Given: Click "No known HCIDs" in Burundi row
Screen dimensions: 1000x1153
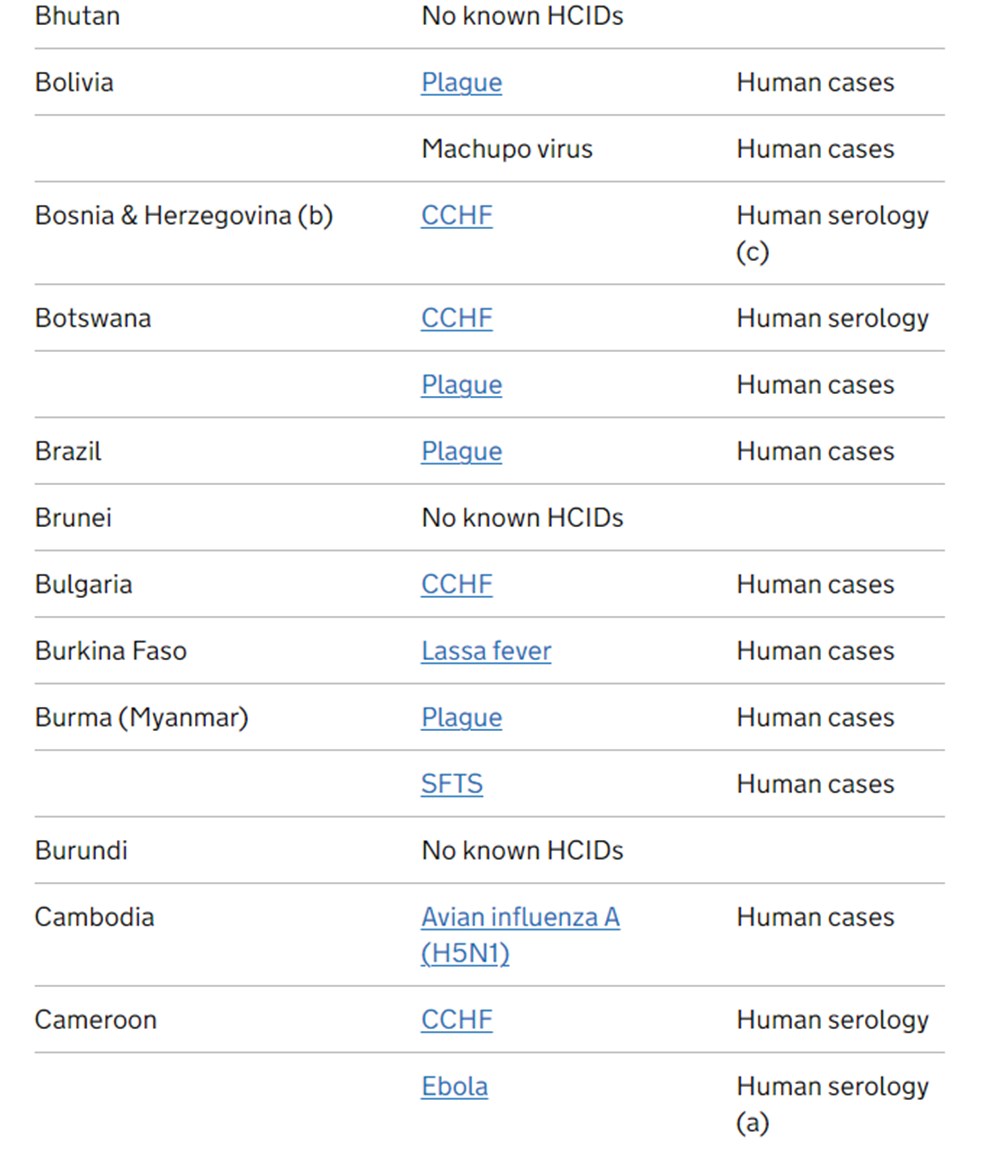Looking at the screenshot, I should pos(522,851).
